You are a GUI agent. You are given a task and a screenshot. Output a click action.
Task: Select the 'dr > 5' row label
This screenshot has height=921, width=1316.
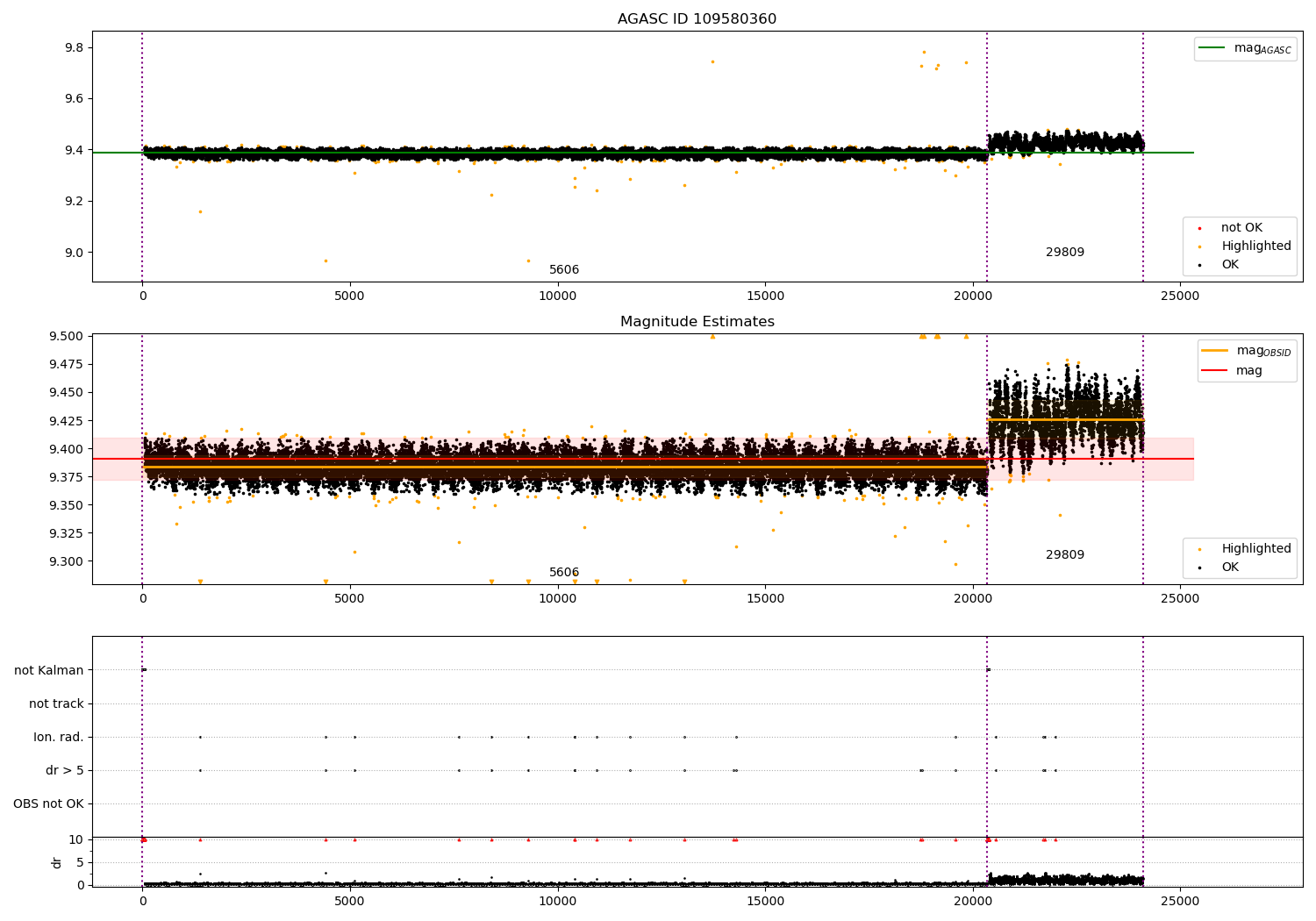(x=64, y=771)
